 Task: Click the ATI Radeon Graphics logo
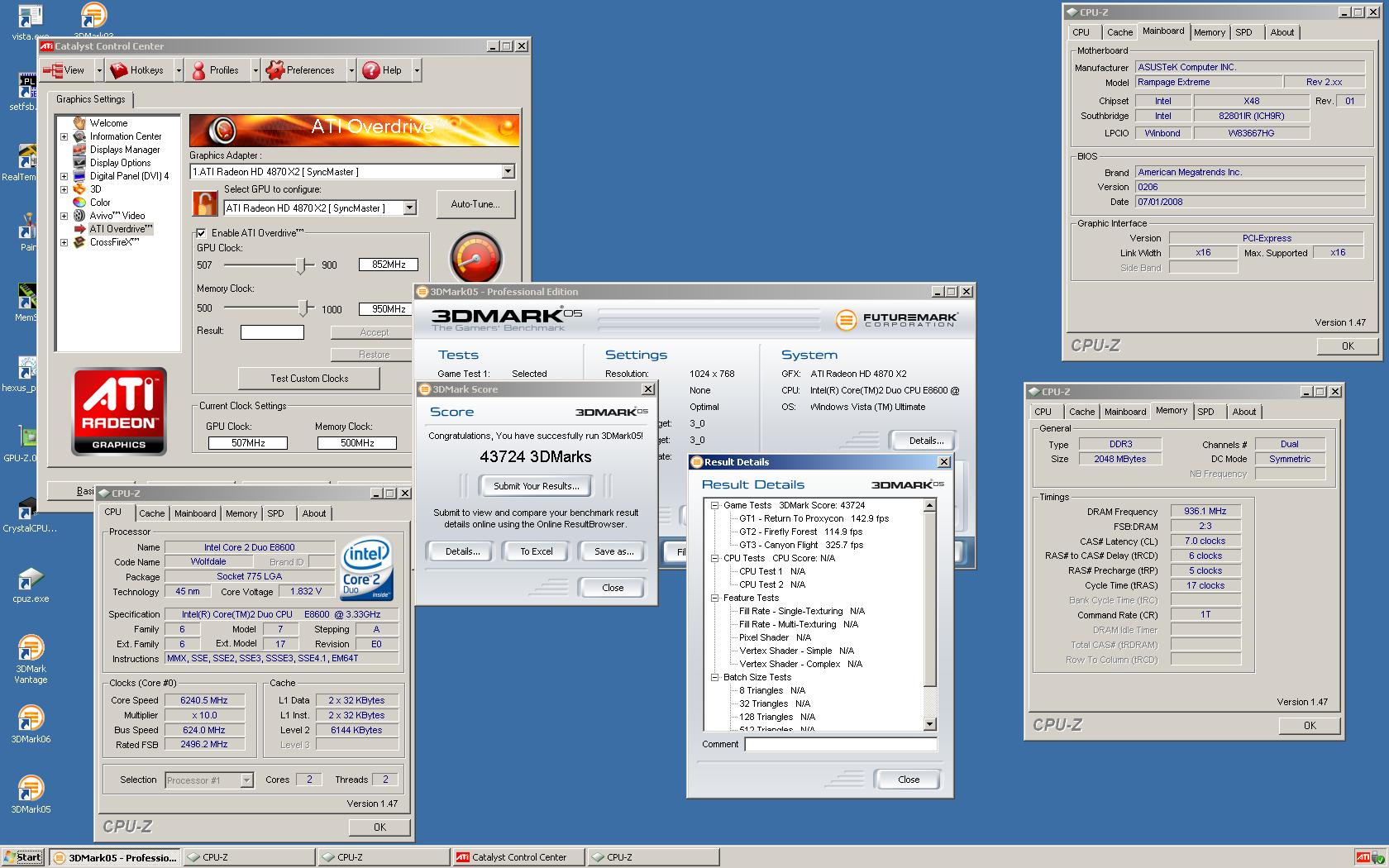(119, 412)
